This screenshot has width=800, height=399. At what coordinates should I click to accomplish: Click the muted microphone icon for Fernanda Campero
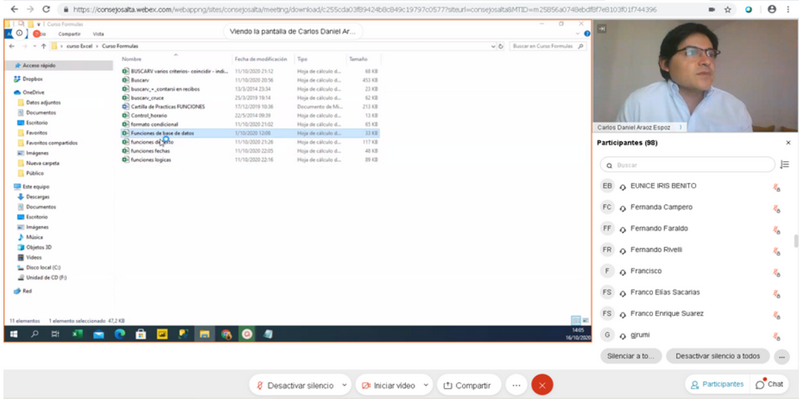tap(776, 209)
